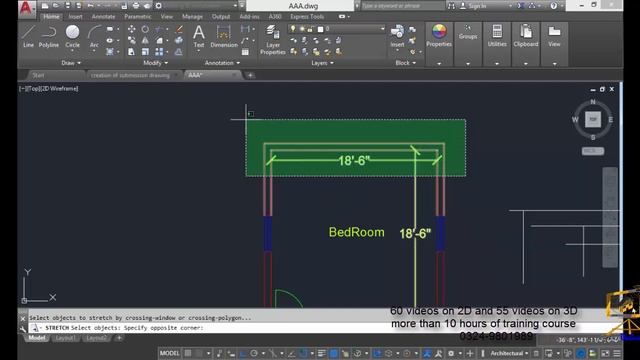Image resolution: width=640 pixels, height=360 pixels.
Task: Open the Manage ribbon tab
Action: pos(192,17)
